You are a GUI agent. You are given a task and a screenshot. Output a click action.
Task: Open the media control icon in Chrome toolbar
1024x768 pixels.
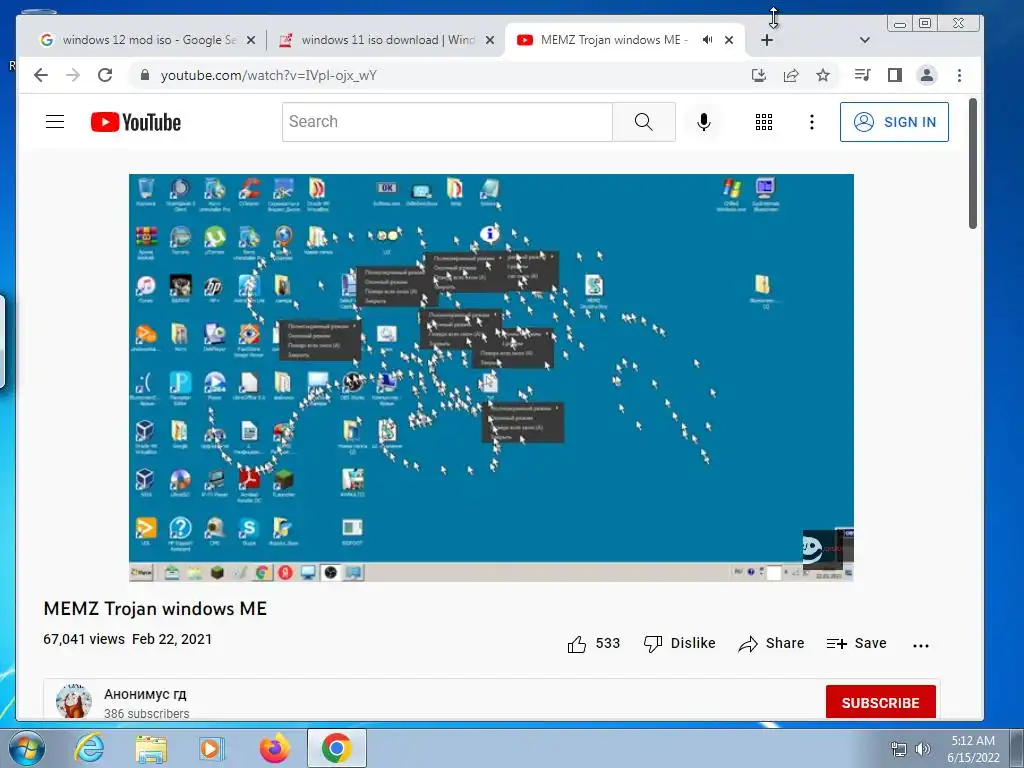[862, 75]
